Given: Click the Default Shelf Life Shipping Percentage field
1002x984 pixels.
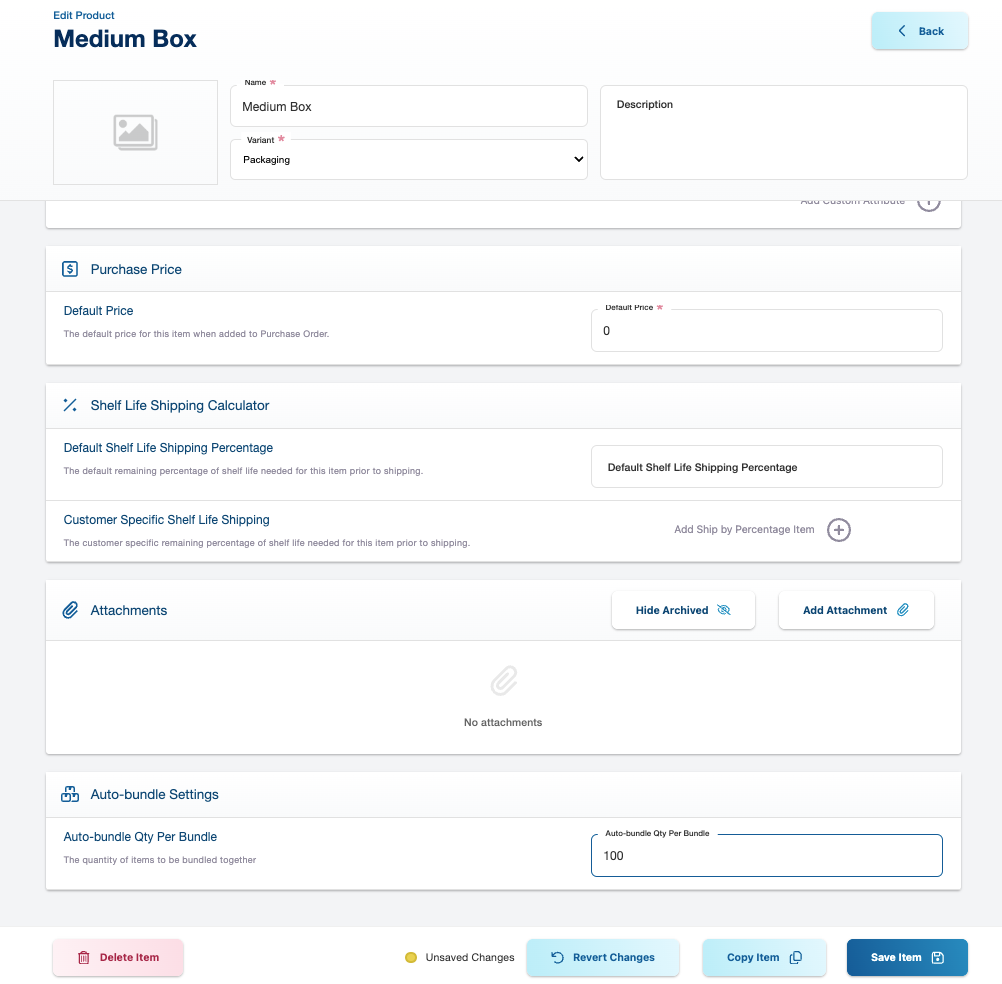Looking at the screenshot, I should point(766,467).
